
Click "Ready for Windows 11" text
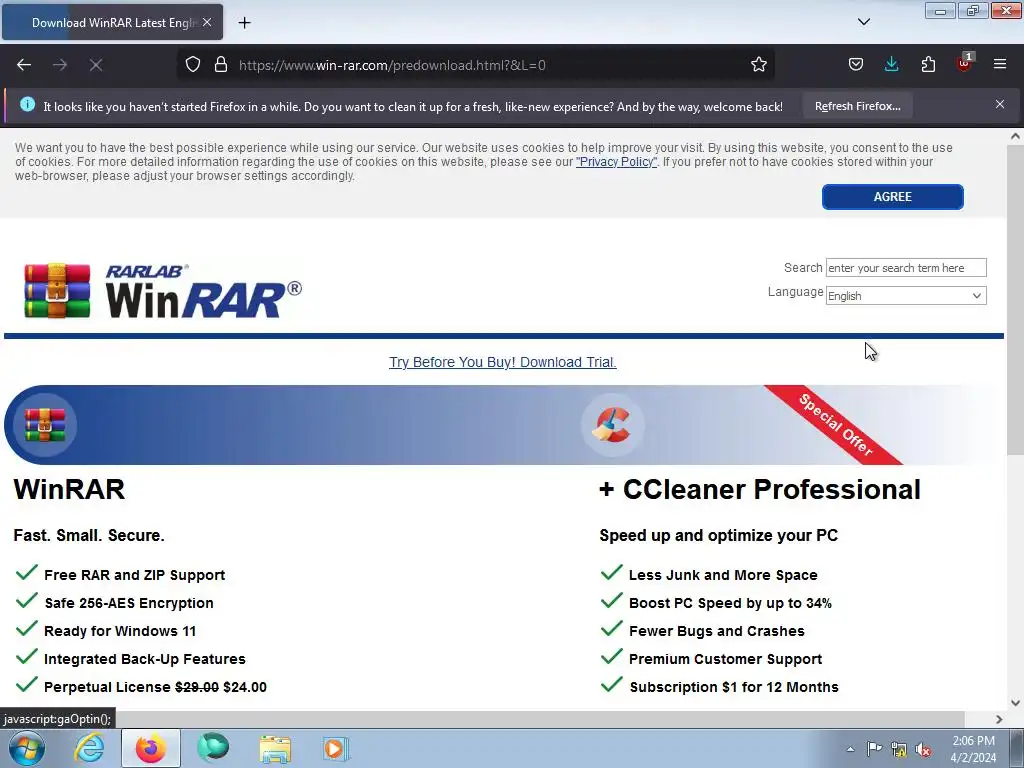(x=120, y=632)
